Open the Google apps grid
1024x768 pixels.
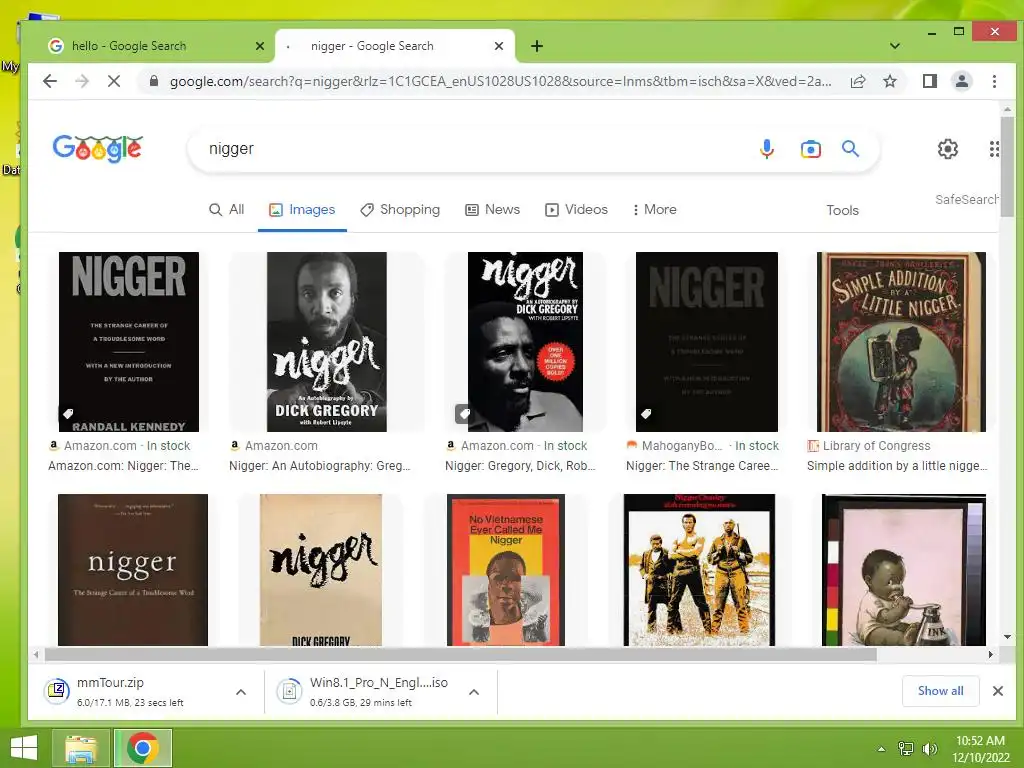[x=993, y=149]
